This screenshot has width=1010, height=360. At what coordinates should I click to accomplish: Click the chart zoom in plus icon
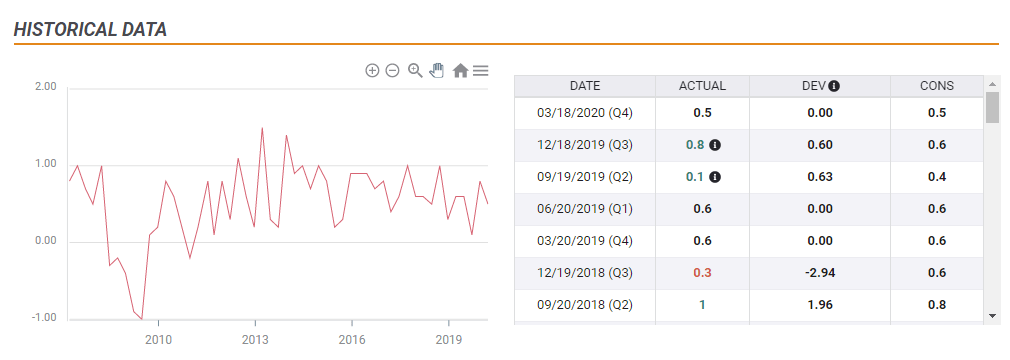point(372,71)
